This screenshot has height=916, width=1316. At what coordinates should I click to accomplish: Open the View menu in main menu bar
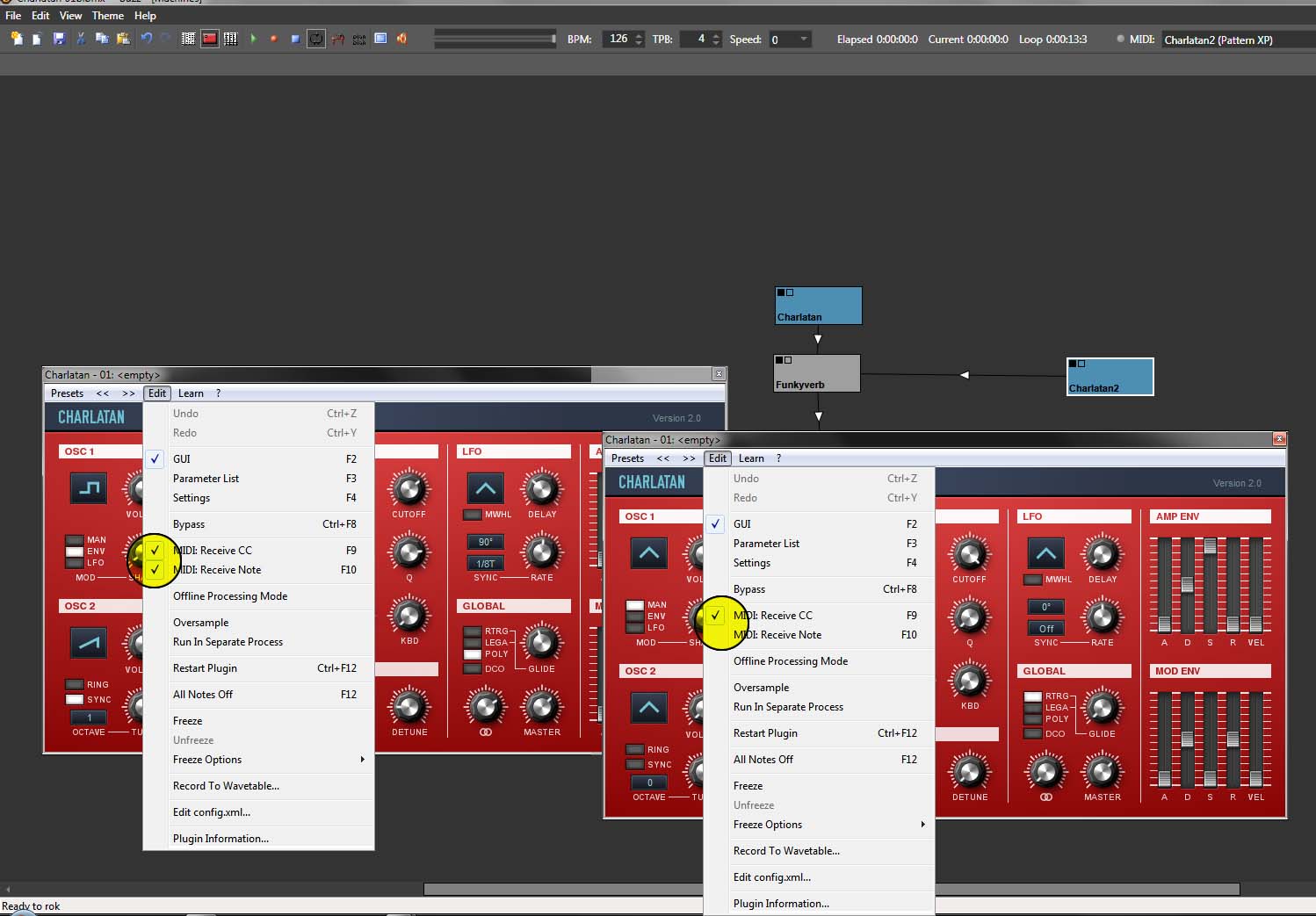pos(70,16)
